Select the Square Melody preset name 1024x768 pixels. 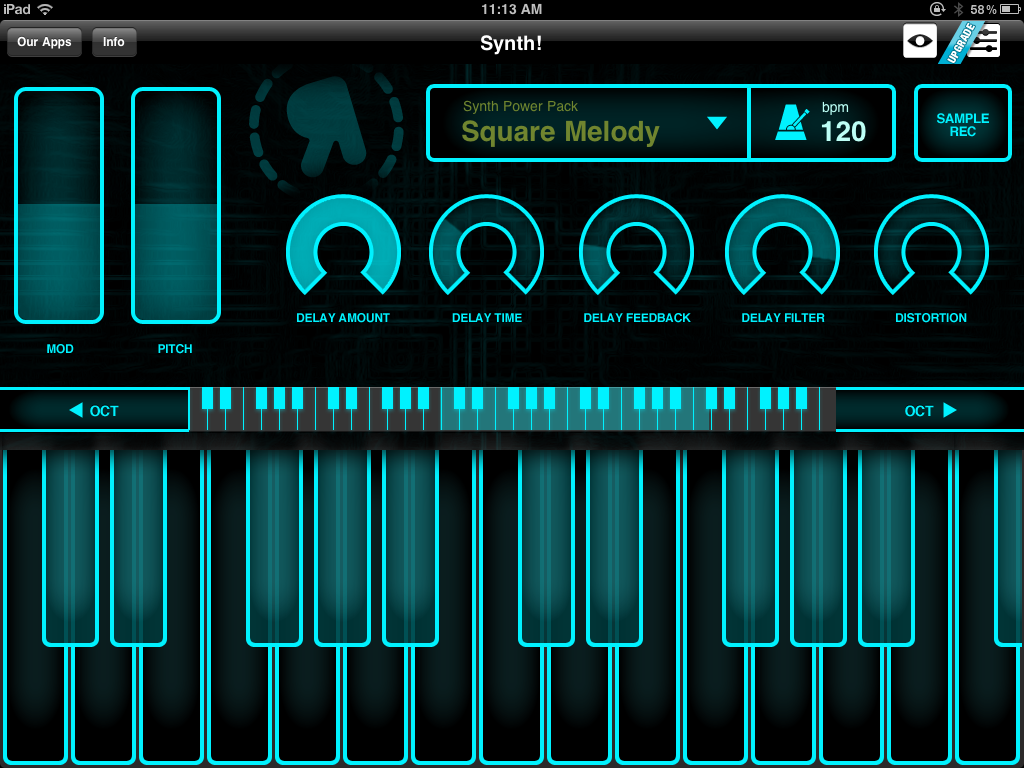[x=560, y=132]
